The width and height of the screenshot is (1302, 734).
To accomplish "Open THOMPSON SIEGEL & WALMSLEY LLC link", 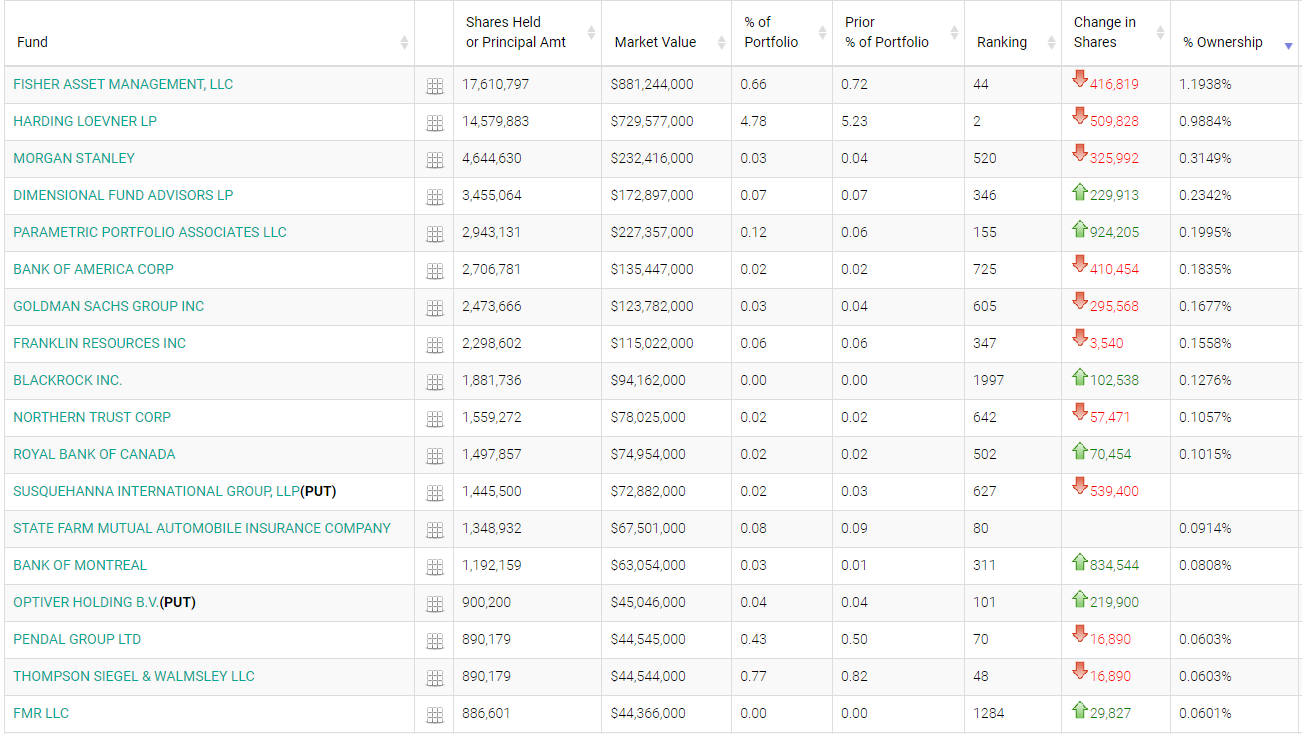I will (134, 676).
